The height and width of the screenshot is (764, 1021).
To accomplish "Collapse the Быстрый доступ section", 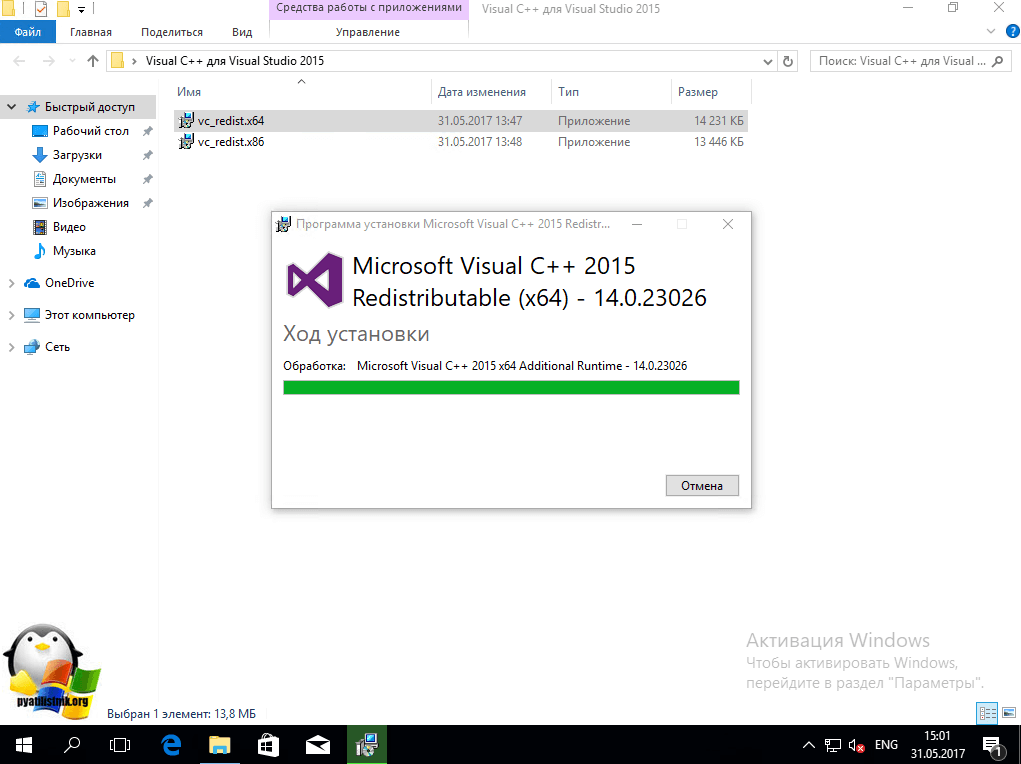I will point(11,107).
